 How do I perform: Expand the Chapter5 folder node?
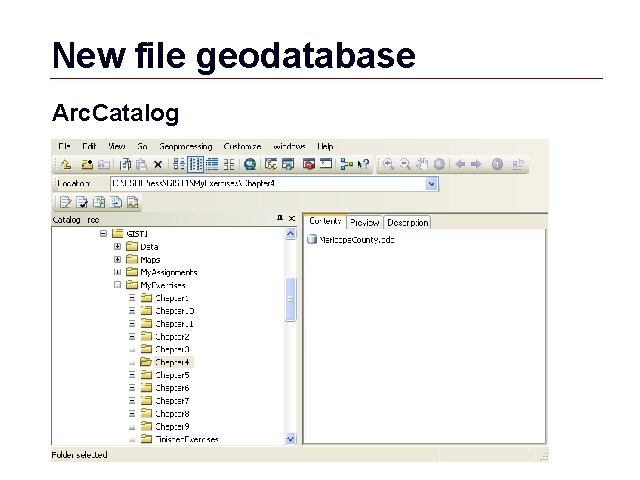tap(132, 375)
